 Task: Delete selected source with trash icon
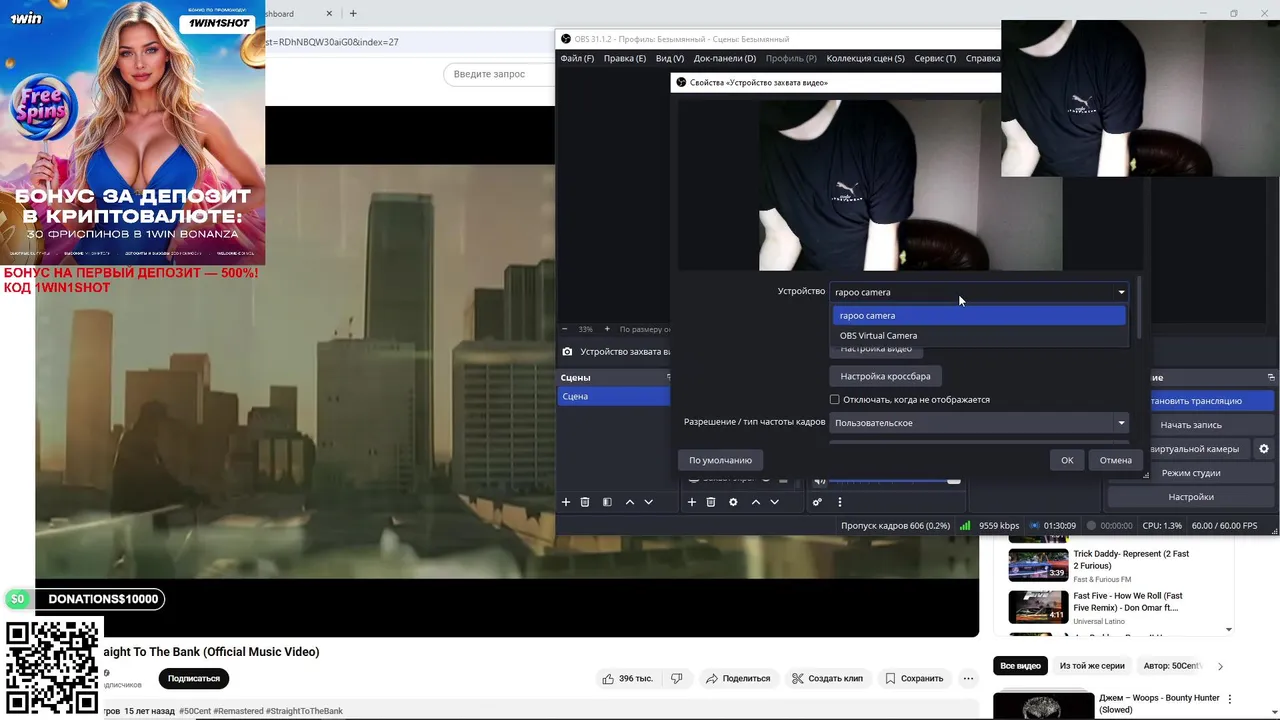(x=711, y=502)
